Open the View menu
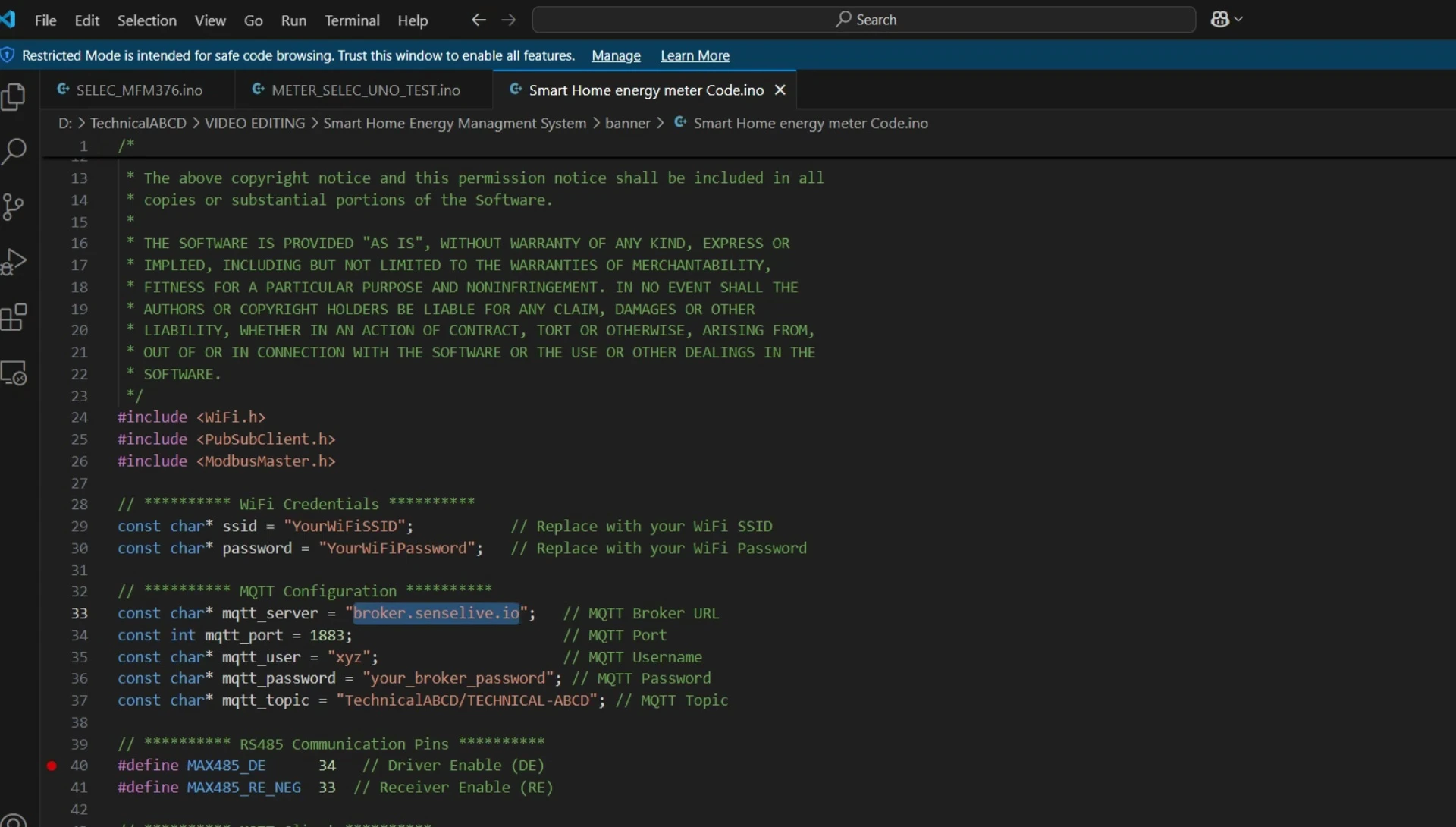The height and width of the screenshot is (827, 1456). [210, 20]
